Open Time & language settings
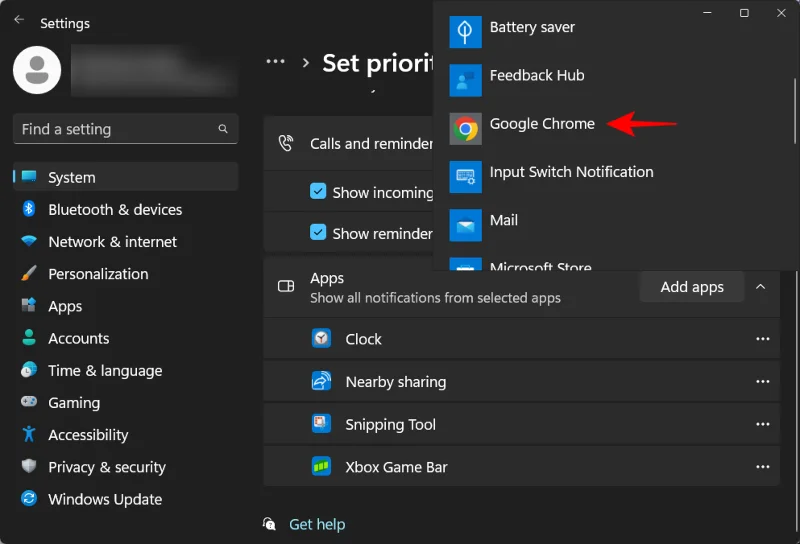 coord(126,370)
